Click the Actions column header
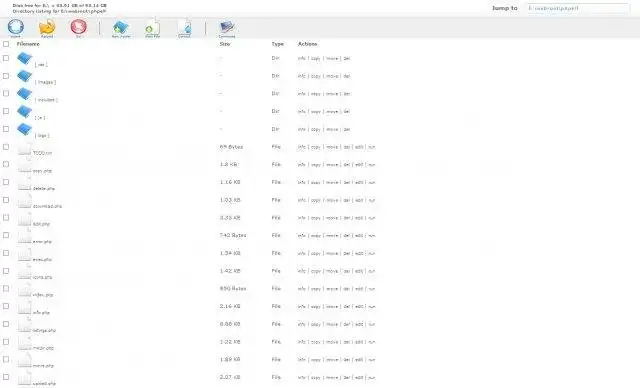The image size is (640, 388). coord(307,44)
